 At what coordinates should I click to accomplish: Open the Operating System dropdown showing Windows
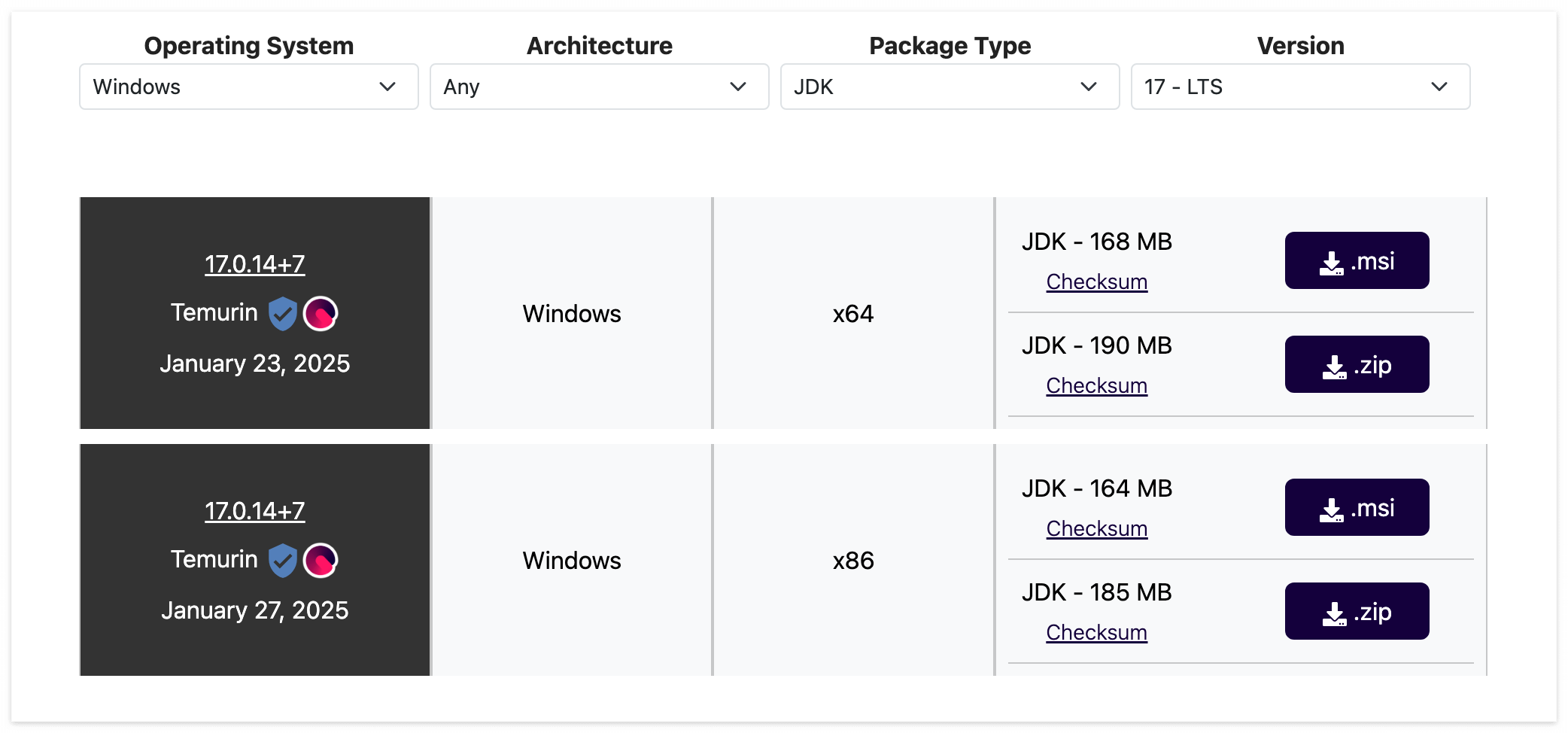[249, 87]
